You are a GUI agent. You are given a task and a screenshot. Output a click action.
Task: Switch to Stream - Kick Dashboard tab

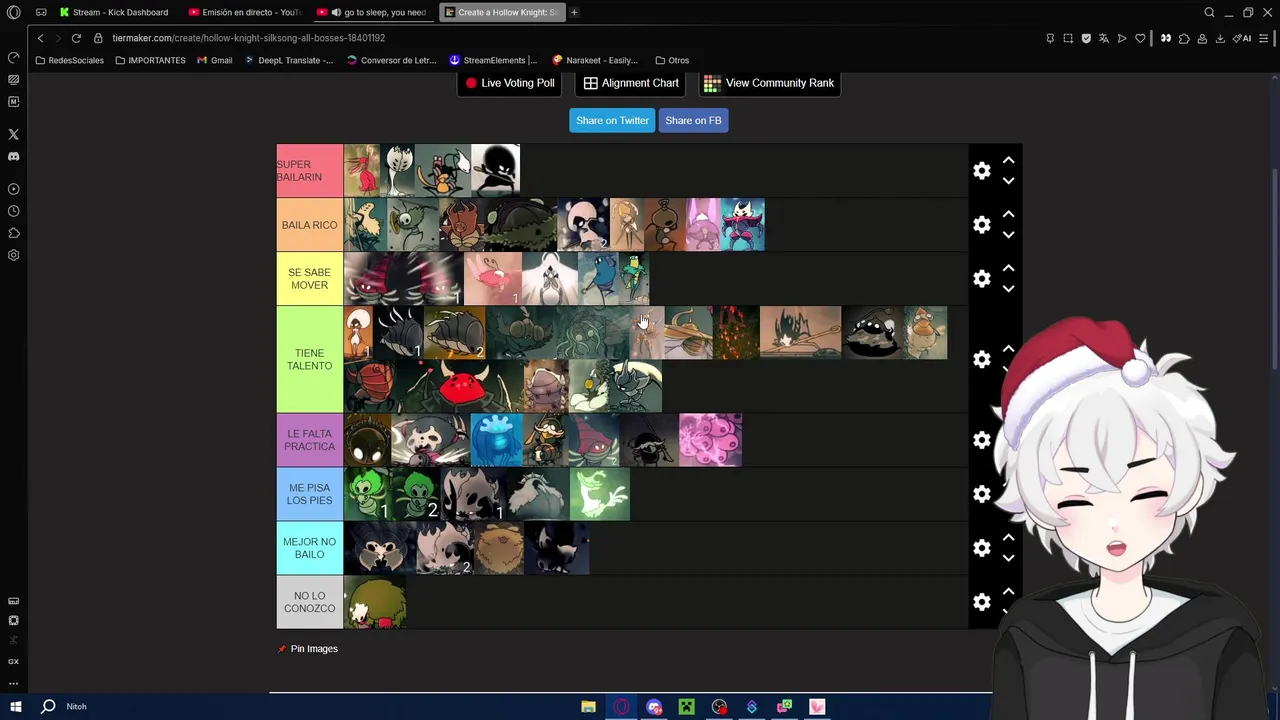[x=115, y=12]
